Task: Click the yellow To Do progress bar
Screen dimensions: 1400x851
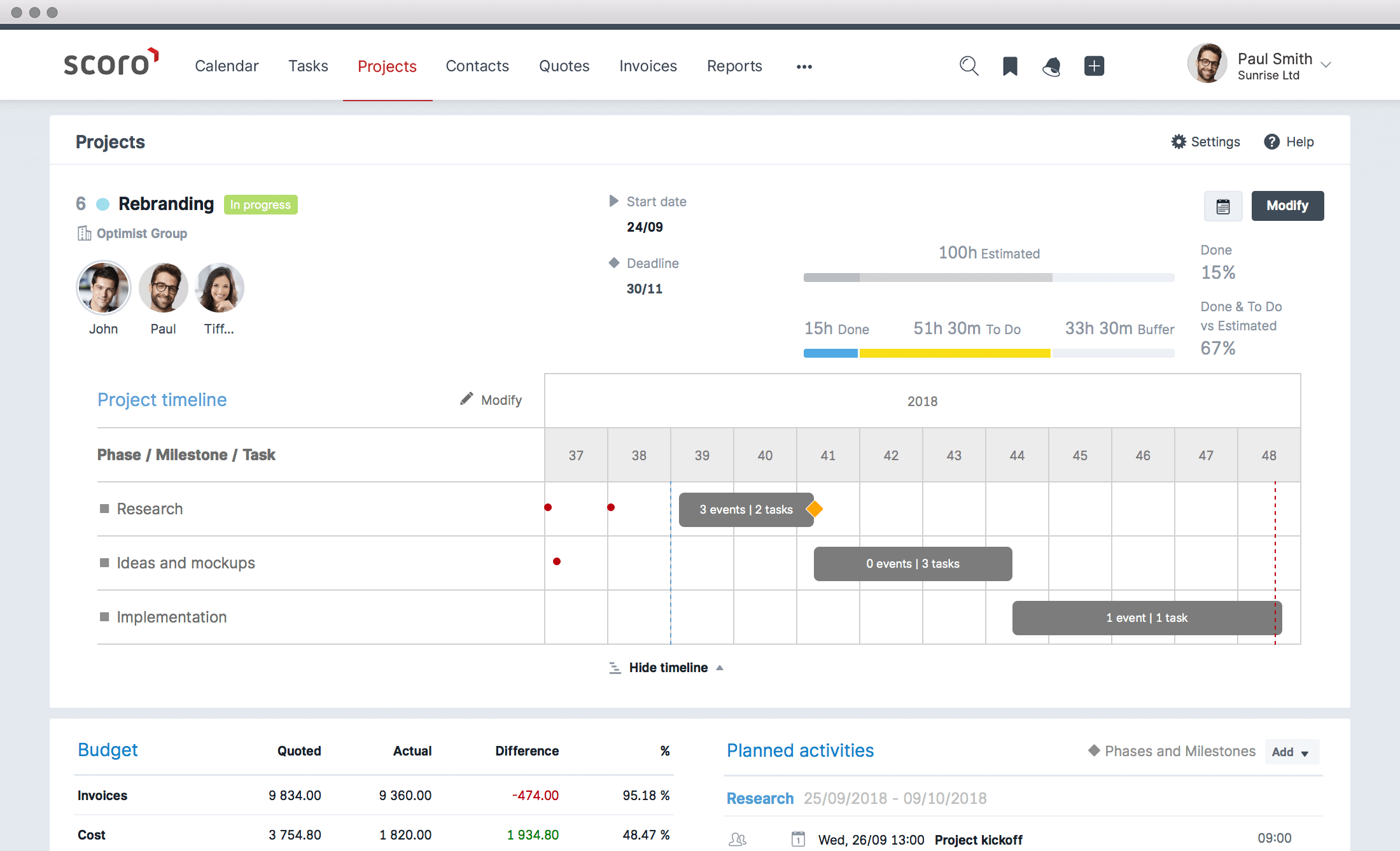Action: (x=955, y=353)
